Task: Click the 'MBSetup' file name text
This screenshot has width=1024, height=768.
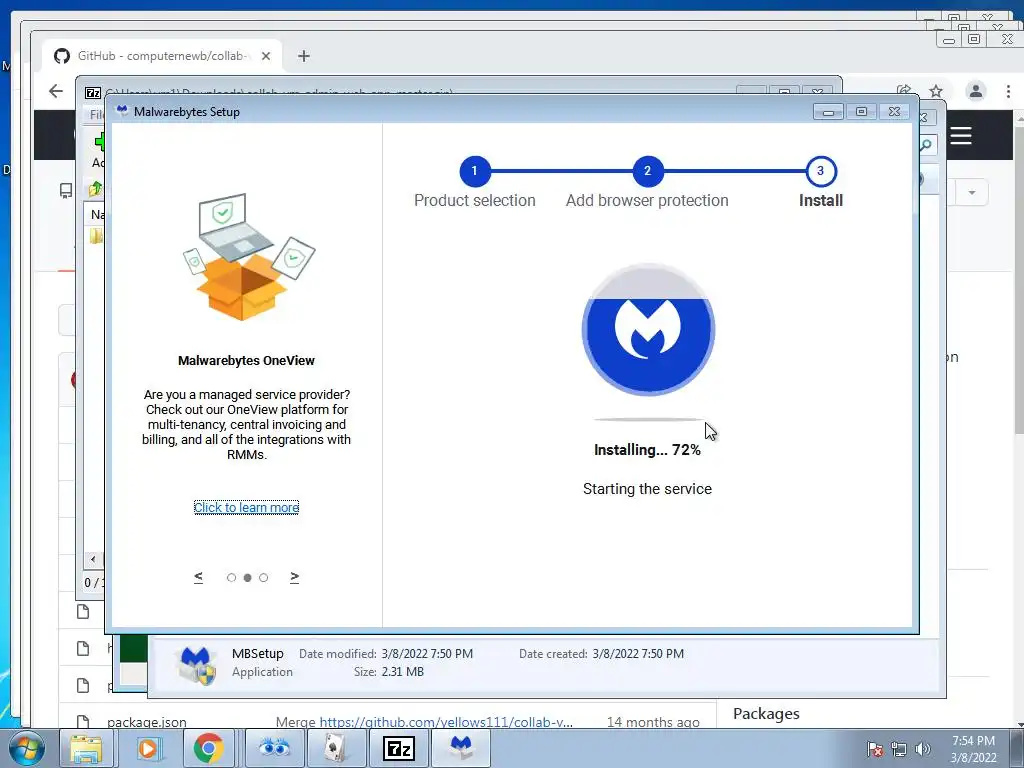Action: tap(257, 654)
